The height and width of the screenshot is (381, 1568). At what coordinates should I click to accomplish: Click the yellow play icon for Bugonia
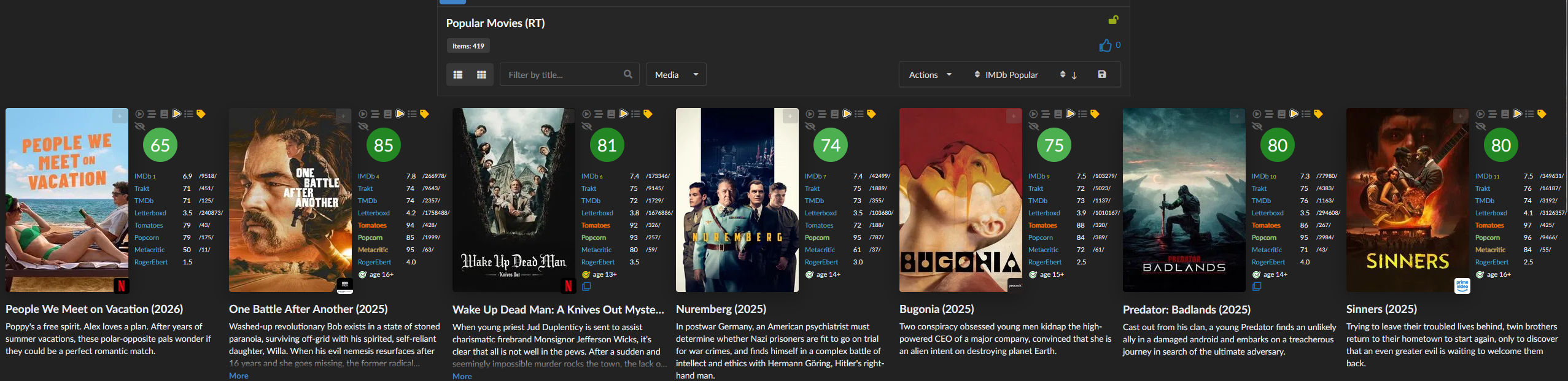tap(1070, 114)
